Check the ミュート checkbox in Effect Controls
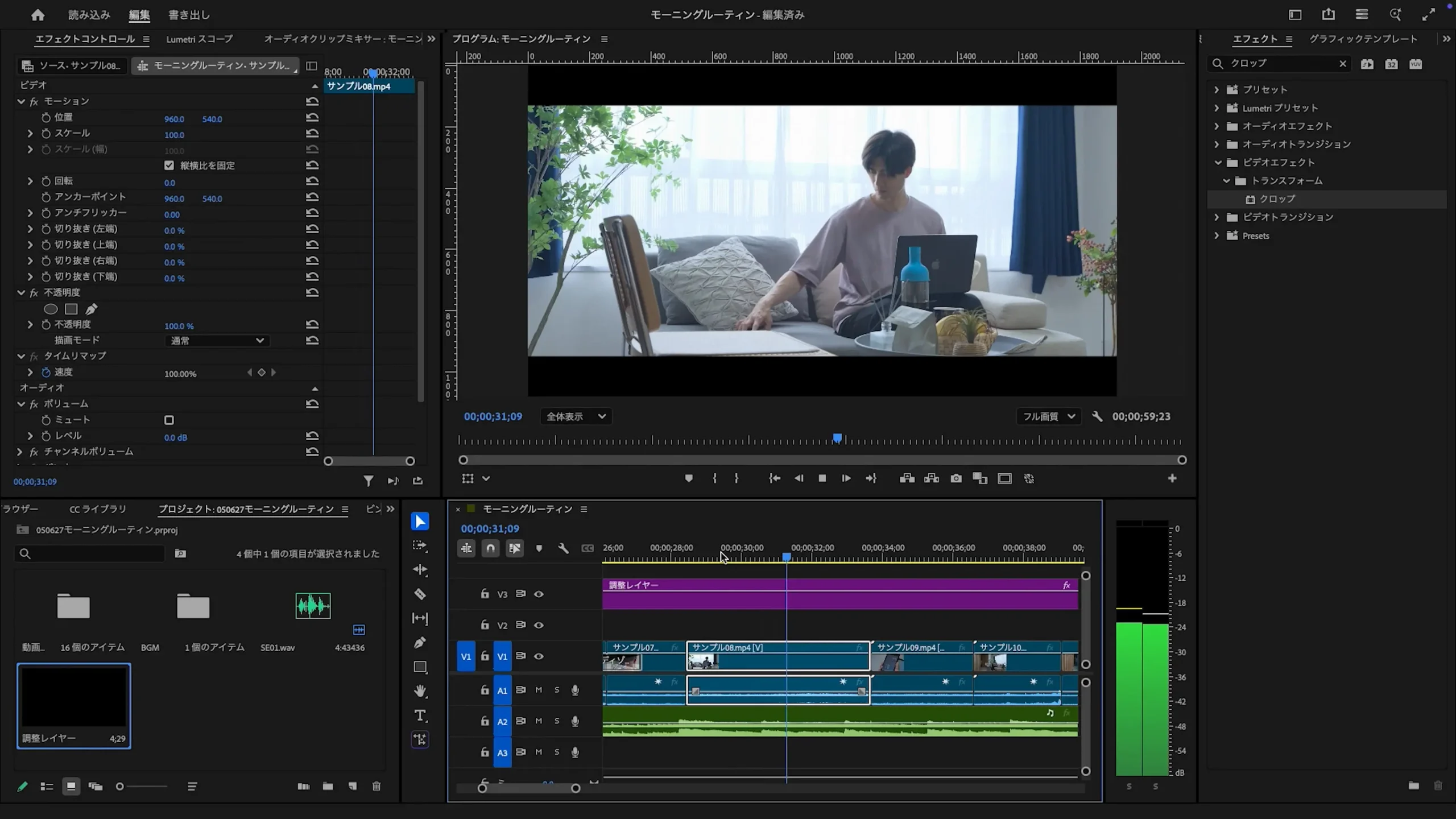1456x819 pixels. [169, 420]
